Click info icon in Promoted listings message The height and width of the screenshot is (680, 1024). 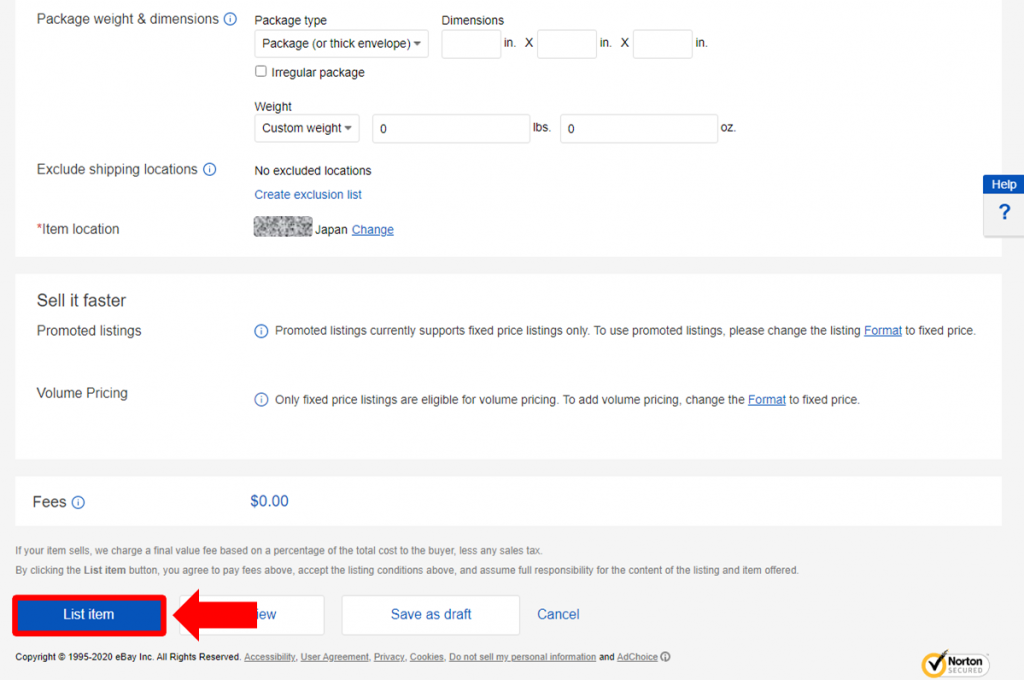coord(261,331)
